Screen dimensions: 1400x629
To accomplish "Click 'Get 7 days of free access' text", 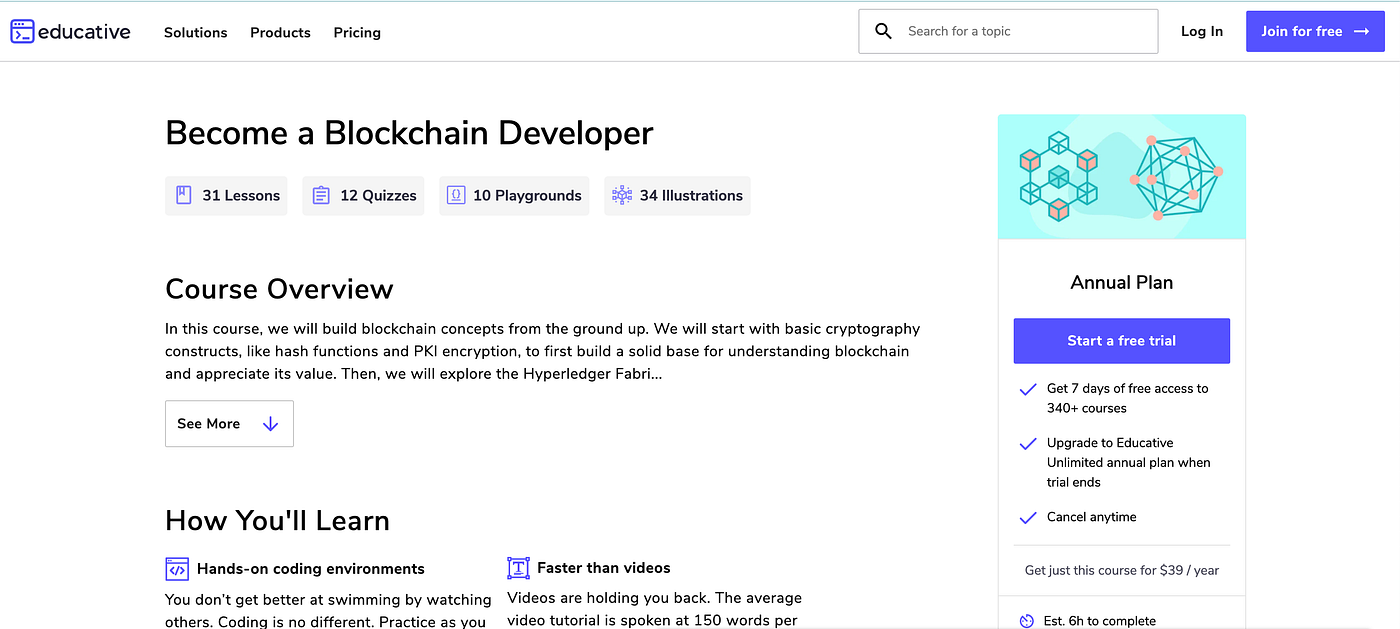I will 1128,398.
